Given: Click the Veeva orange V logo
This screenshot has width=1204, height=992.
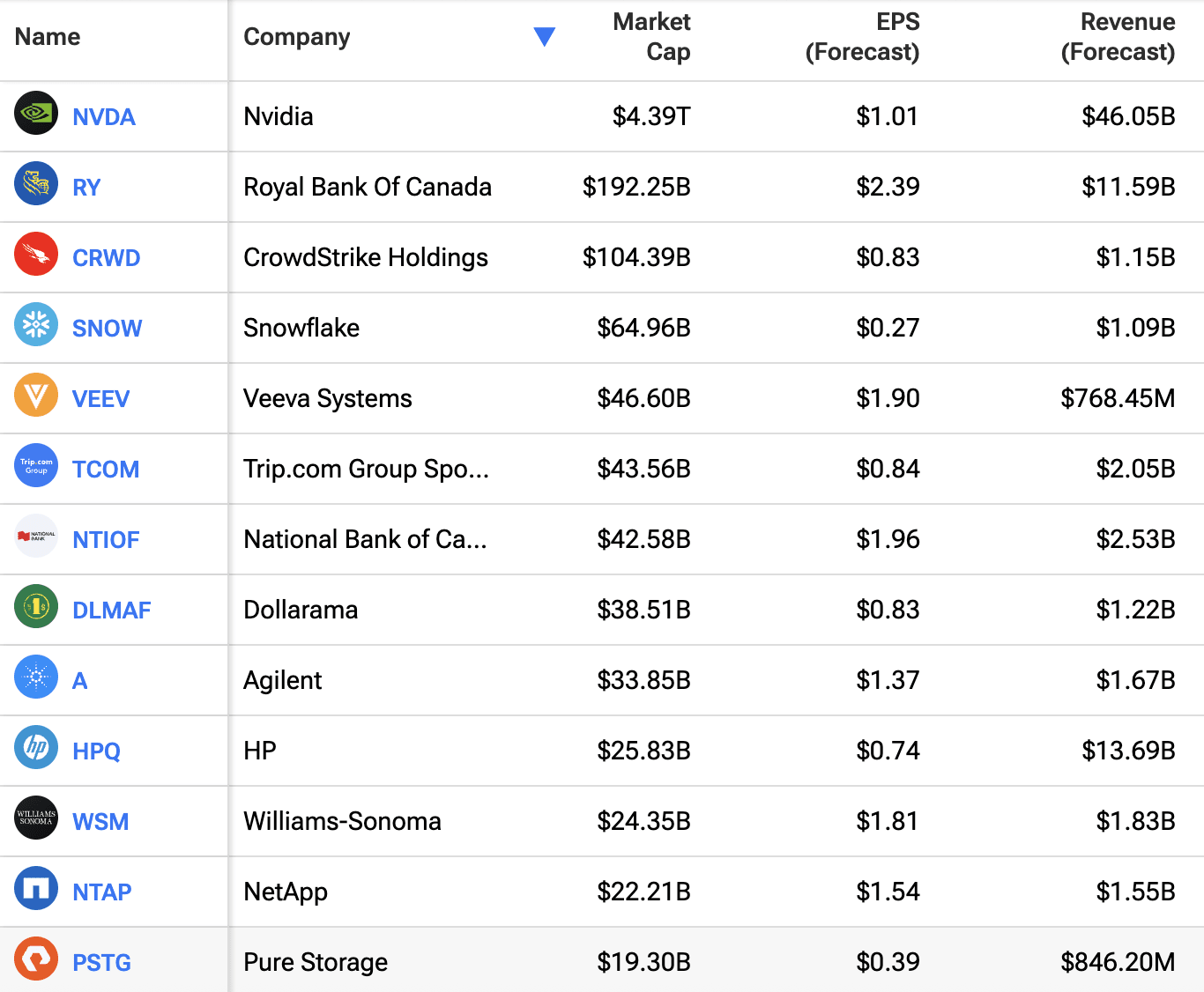Looking at the screenshot, I should [36, 396].
